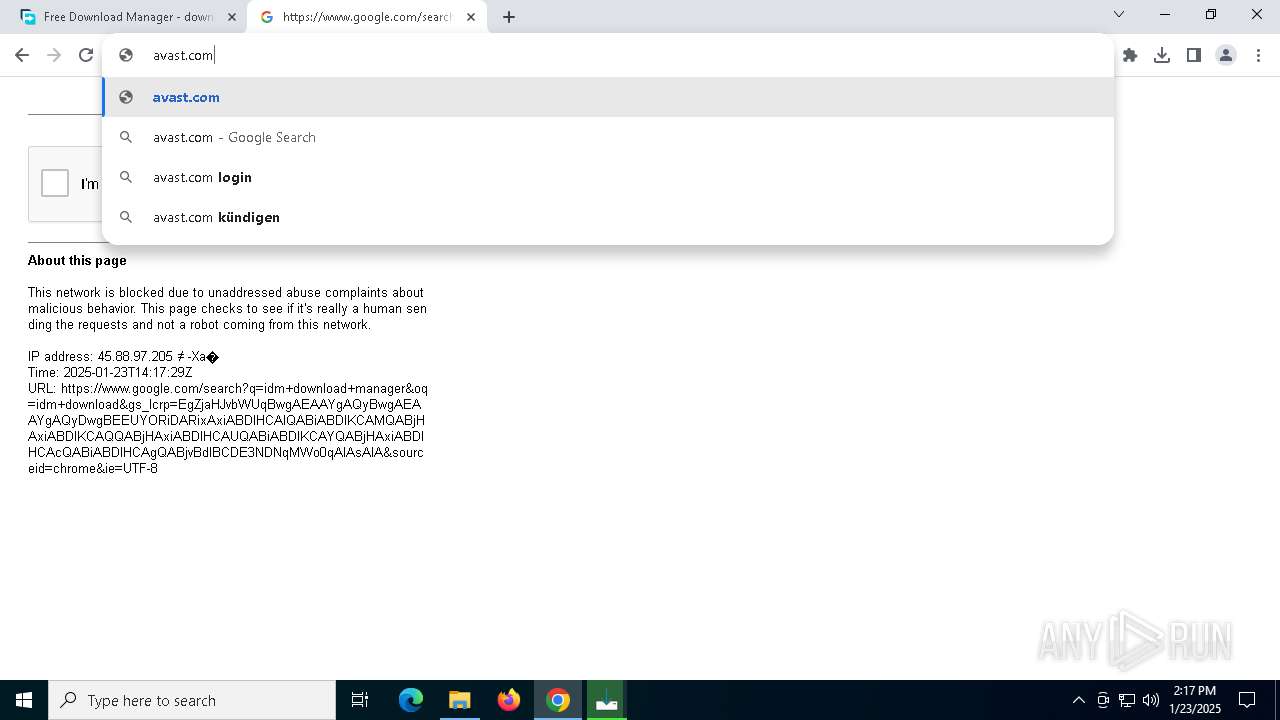Open the Extensions puzzle icon
Screen dimensions: 1280x720
coord(1130,55)
